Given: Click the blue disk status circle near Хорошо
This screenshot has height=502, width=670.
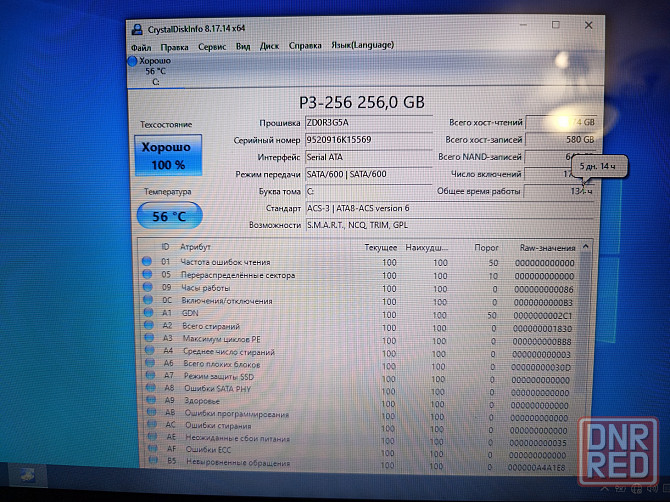Looking at the screenshot, I should [132, 61].
